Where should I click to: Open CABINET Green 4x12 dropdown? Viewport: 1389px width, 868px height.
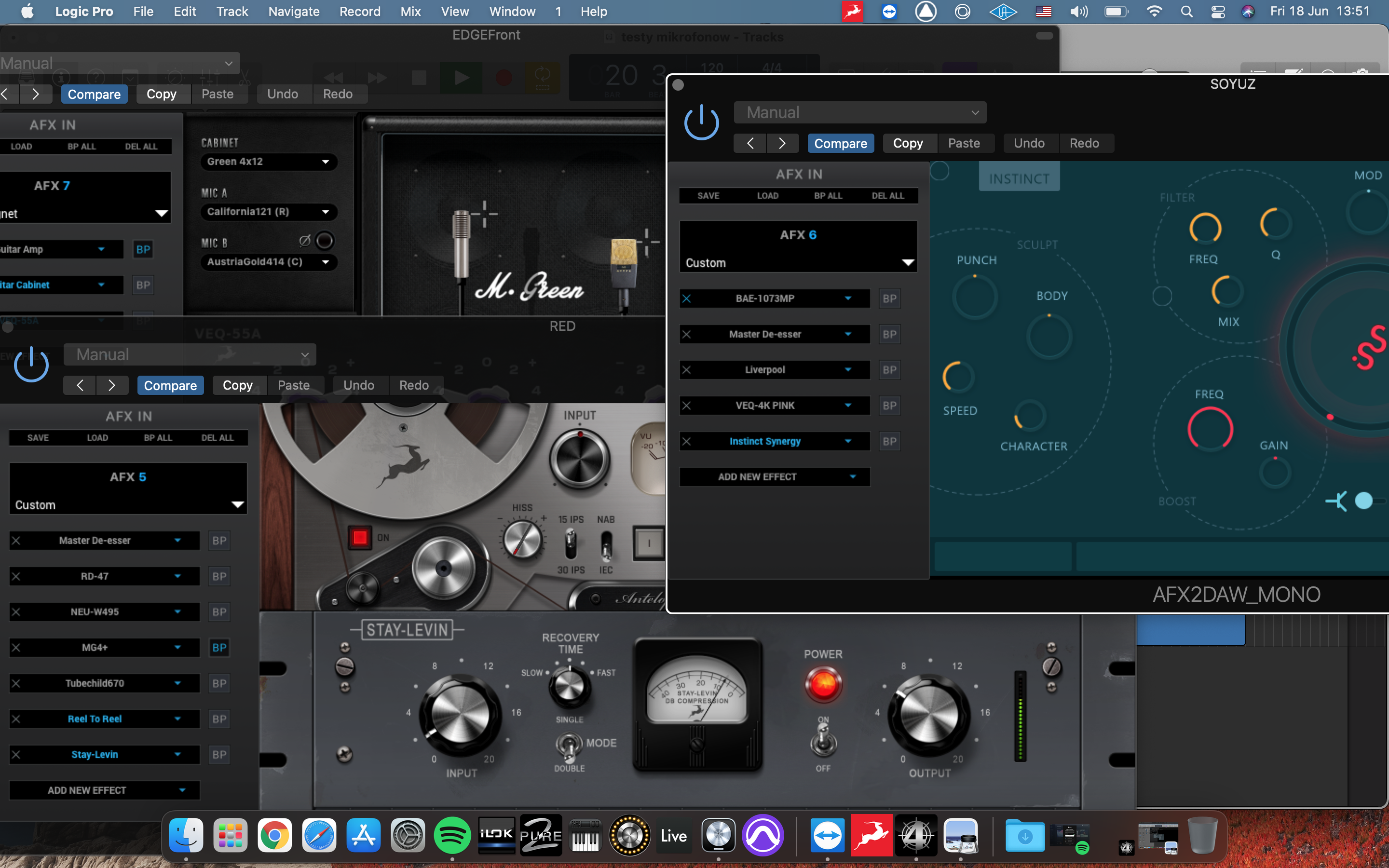click(269, 162)
